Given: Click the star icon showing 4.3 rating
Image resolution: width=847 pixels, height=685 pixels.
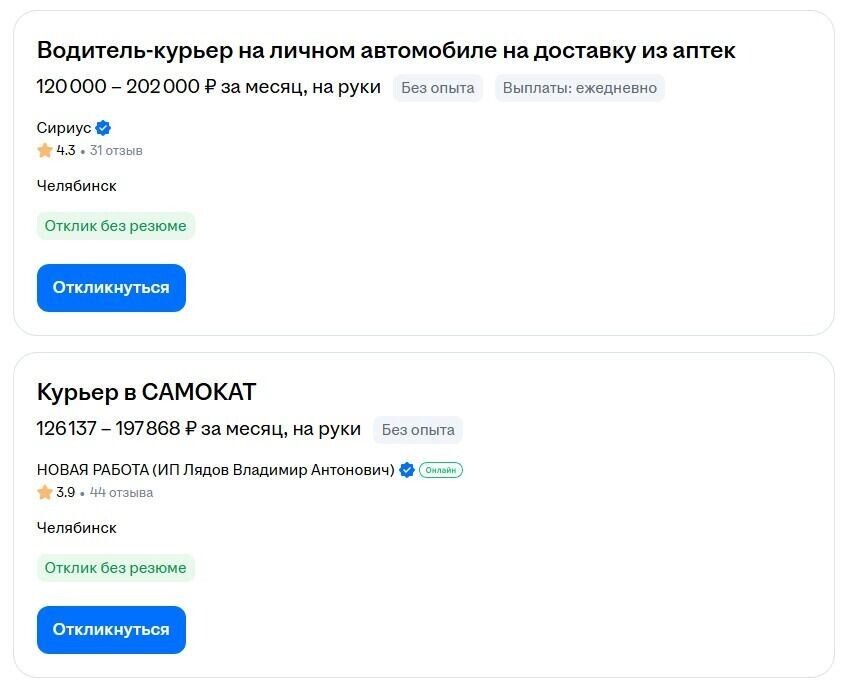Looking at the screenshot, I should [x=44, y=150].
